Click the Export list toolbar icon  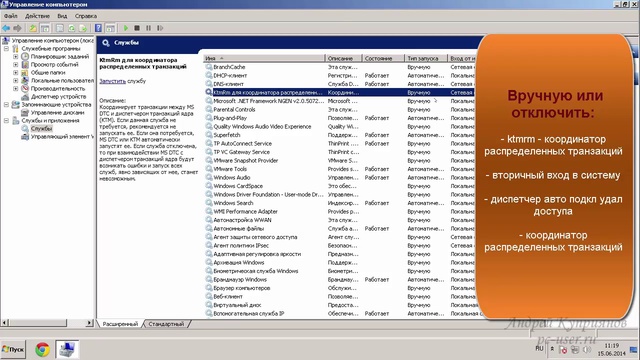pyautogui.click(x=83, y=28)
